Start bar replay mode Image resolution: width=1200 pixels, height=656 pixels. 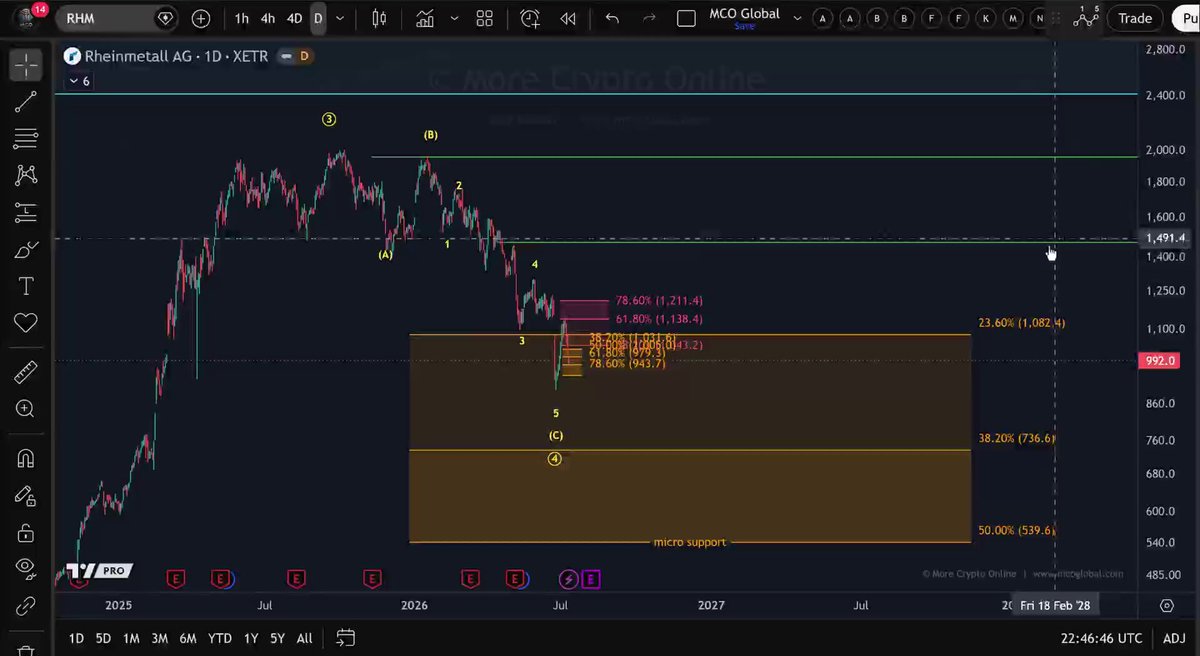click(x=568, y=18)
